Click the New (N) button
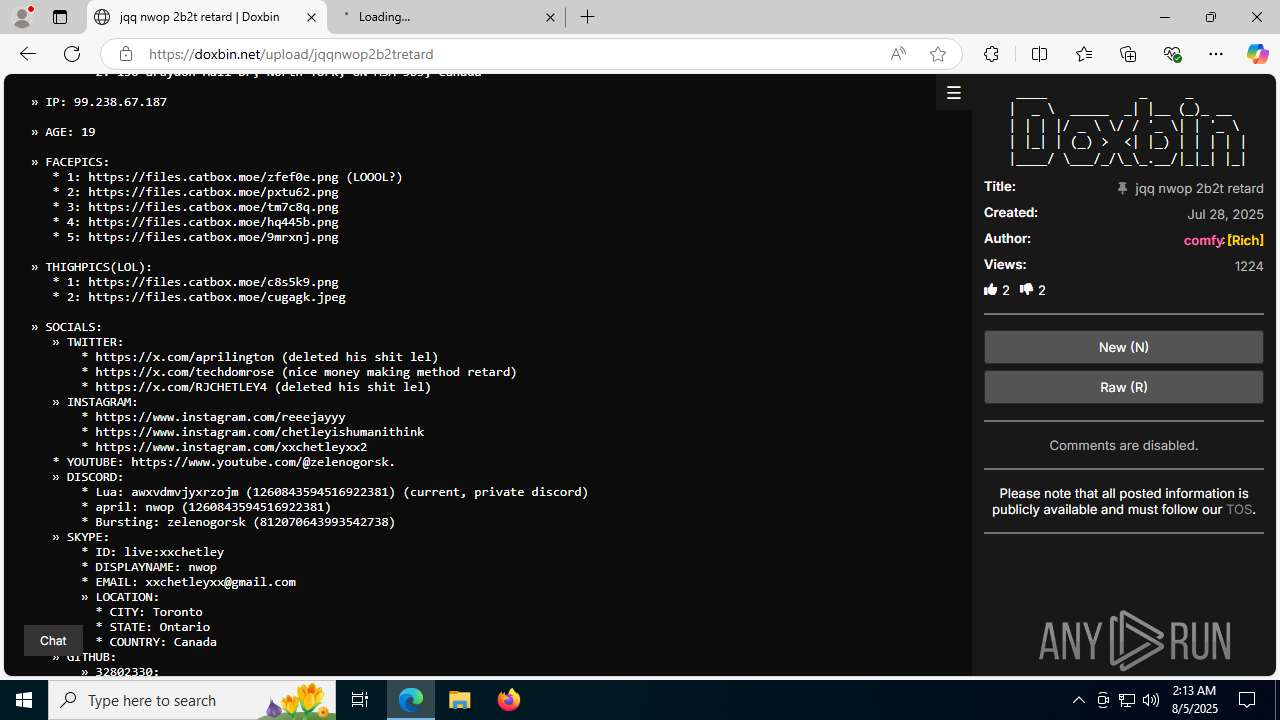Image resolution: width=1280 pixels, height=720 pixels. [1123, 347]
